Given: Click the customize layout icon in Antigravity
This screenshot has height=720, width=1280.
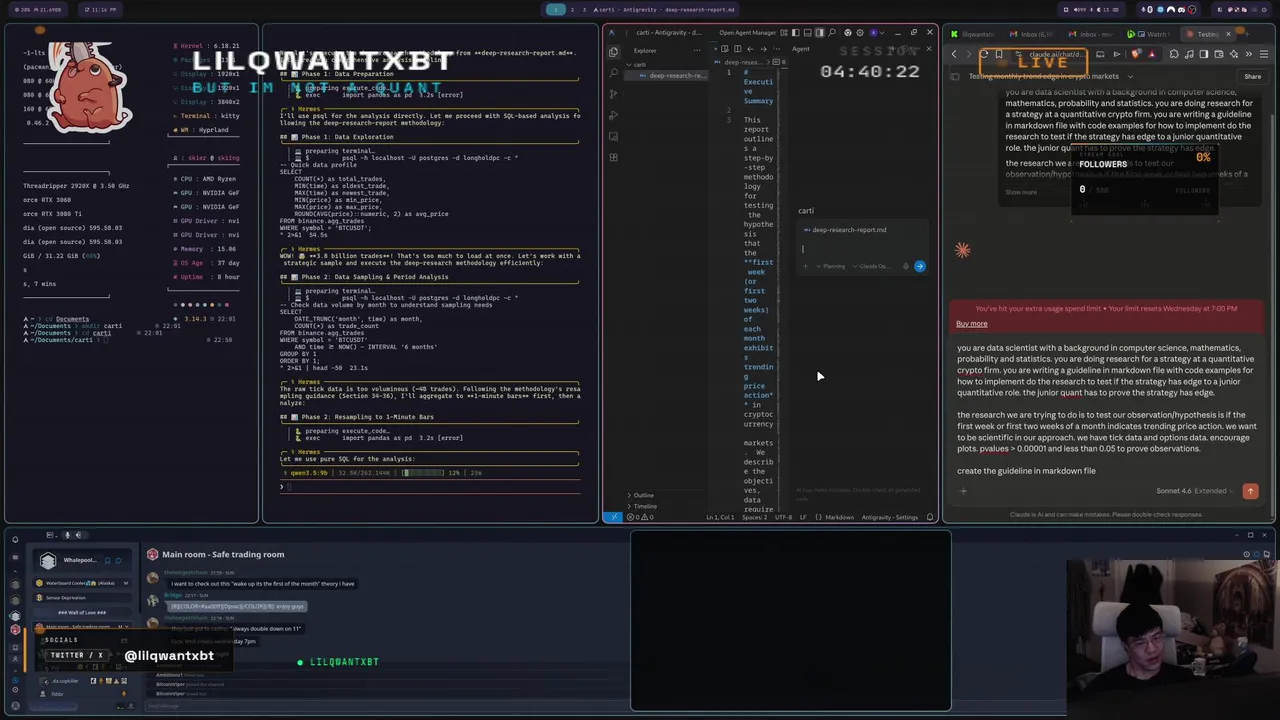Looking at the screenshot, I should coord(784,32).
